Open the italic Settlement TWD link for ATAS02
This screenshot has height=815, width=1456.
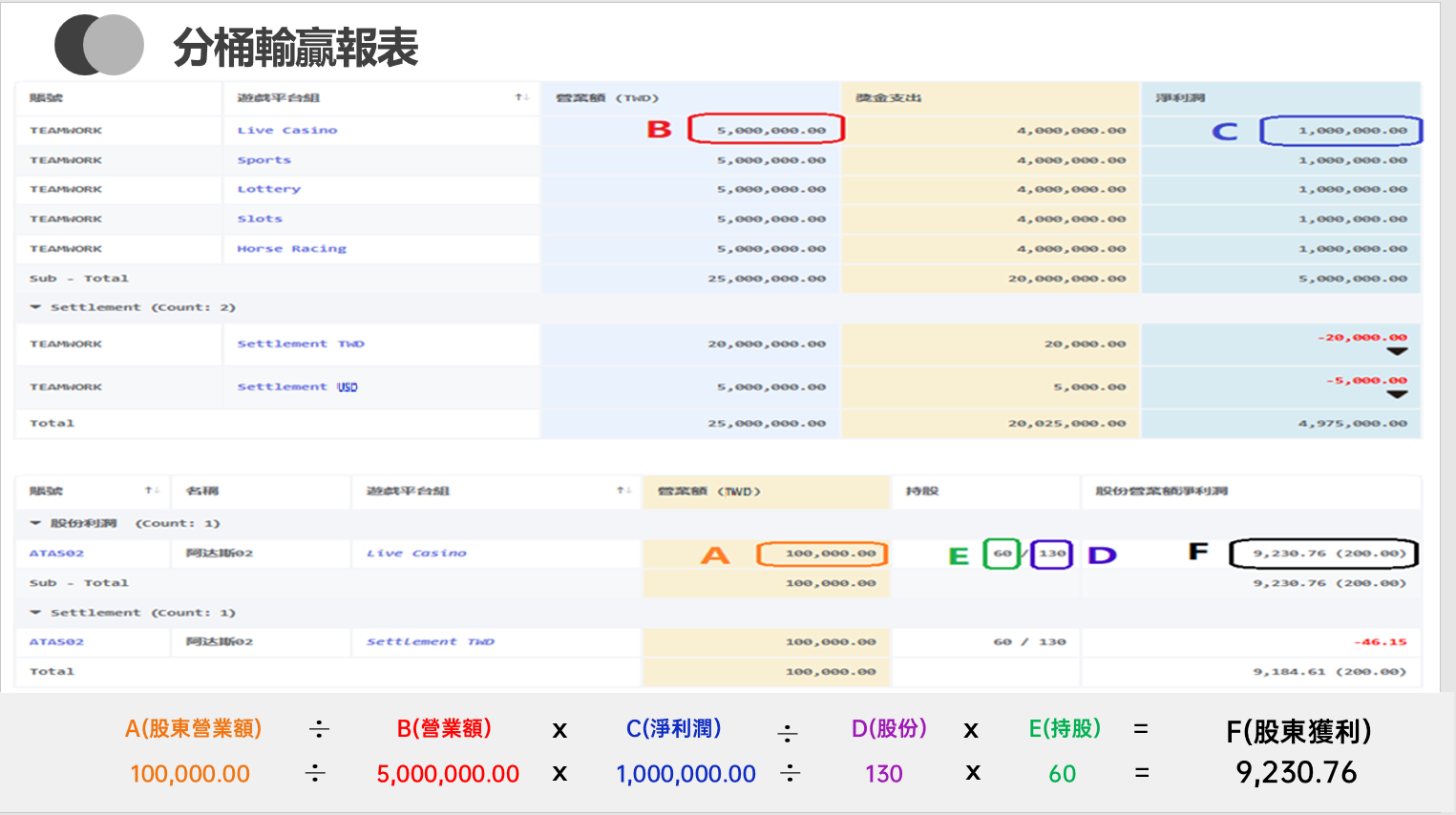[x=431, y=641]
